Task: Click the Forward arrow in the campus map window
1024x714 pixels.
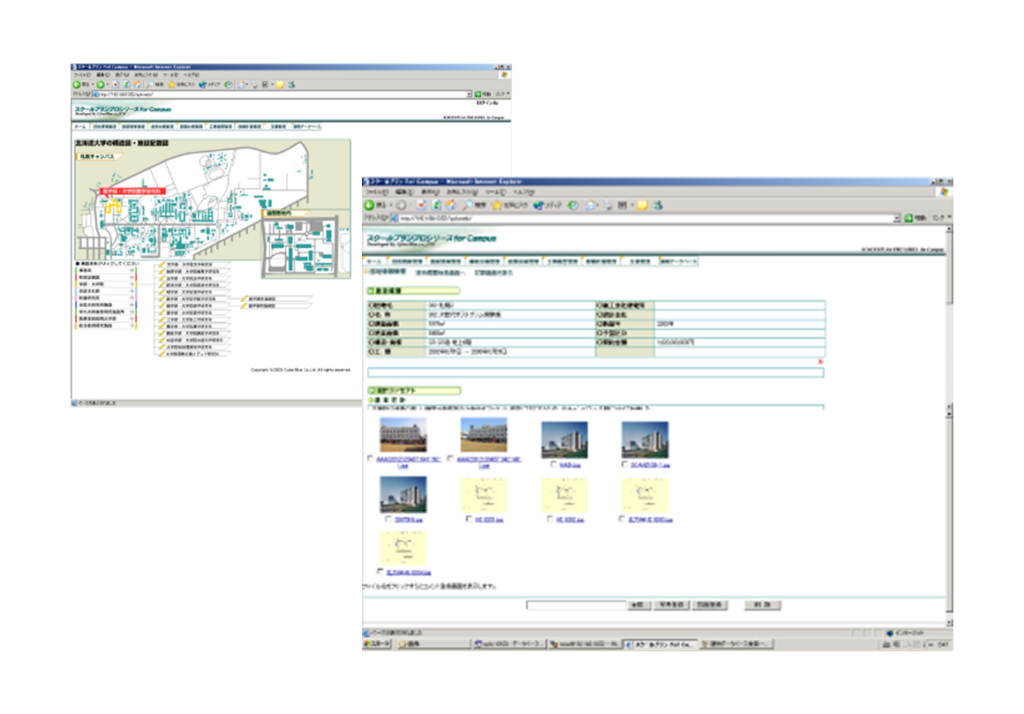Action: tap(101, 84)
